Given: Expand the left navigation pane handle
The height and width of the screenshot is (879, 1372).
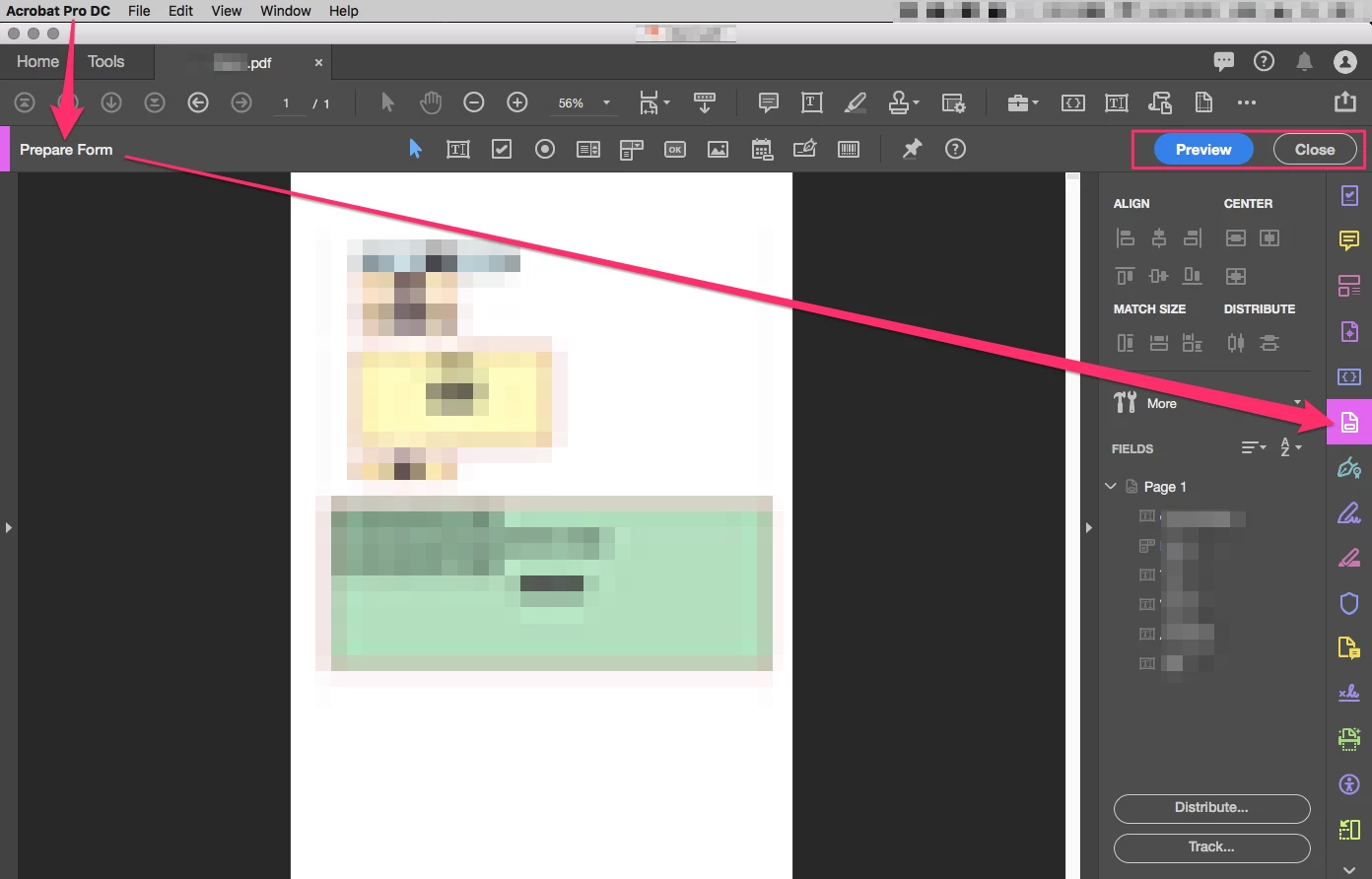Looking at the screenshot, I should click(8, 528).
